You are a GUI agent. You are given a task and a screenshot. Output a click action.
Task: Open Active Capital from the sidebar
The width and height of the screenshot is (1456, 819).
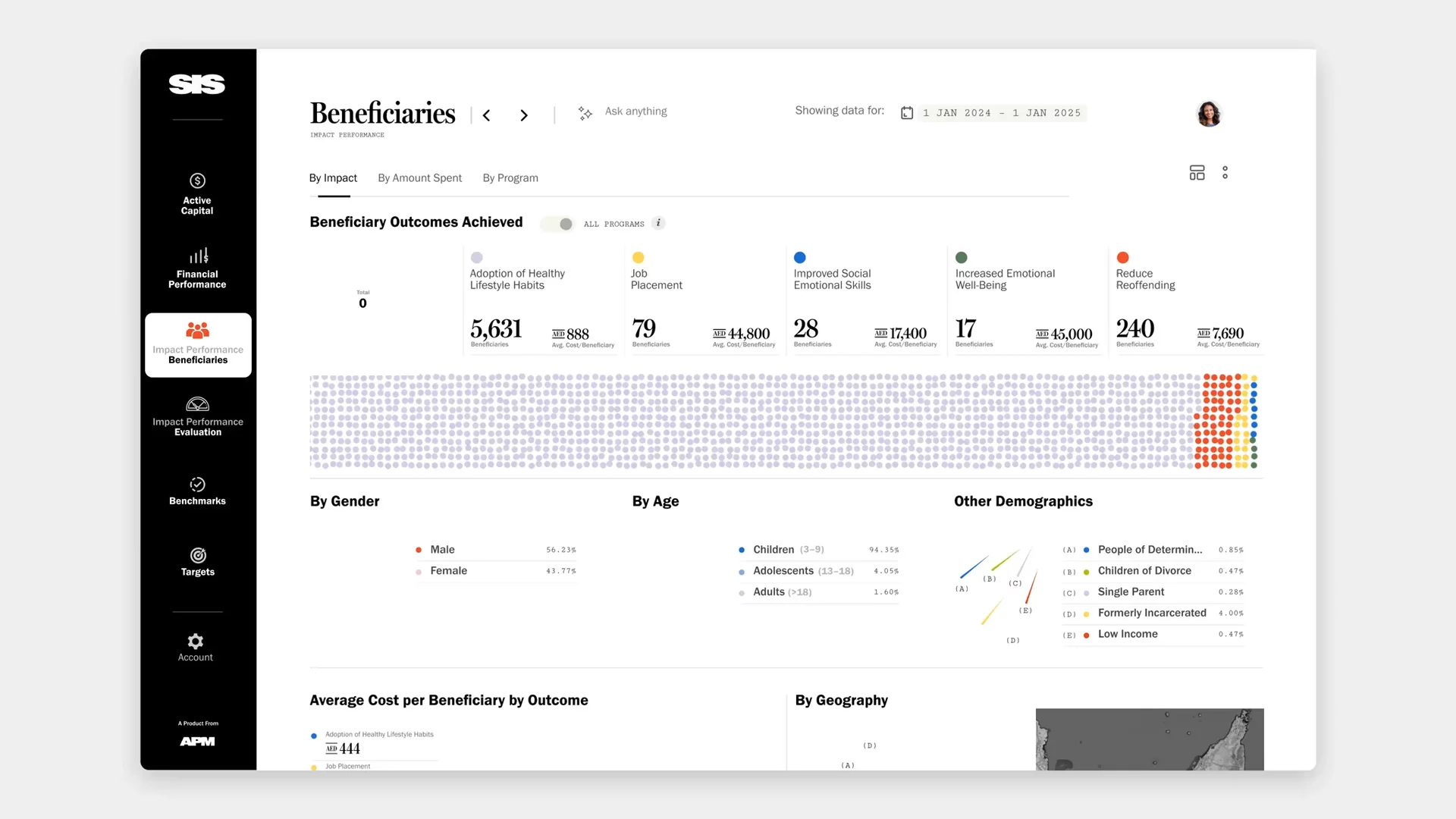197,194
